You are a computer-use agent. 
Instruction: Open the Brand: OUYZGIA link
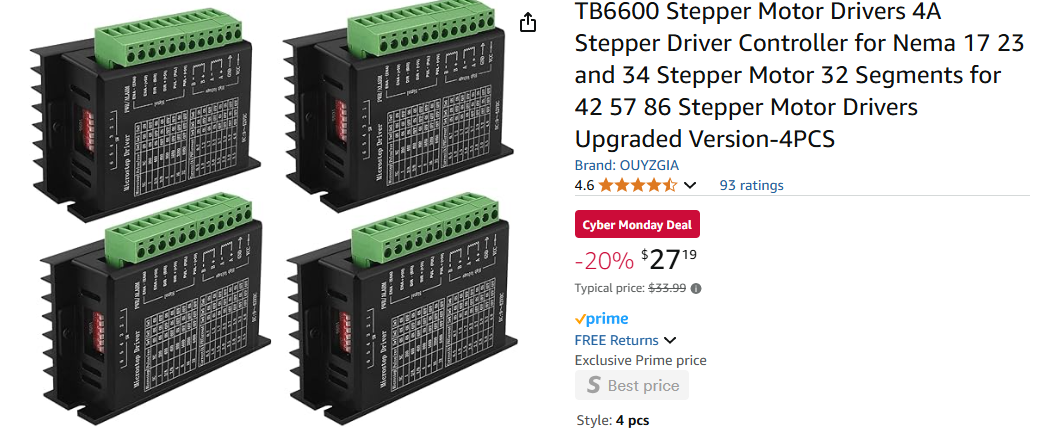point(627,165)
